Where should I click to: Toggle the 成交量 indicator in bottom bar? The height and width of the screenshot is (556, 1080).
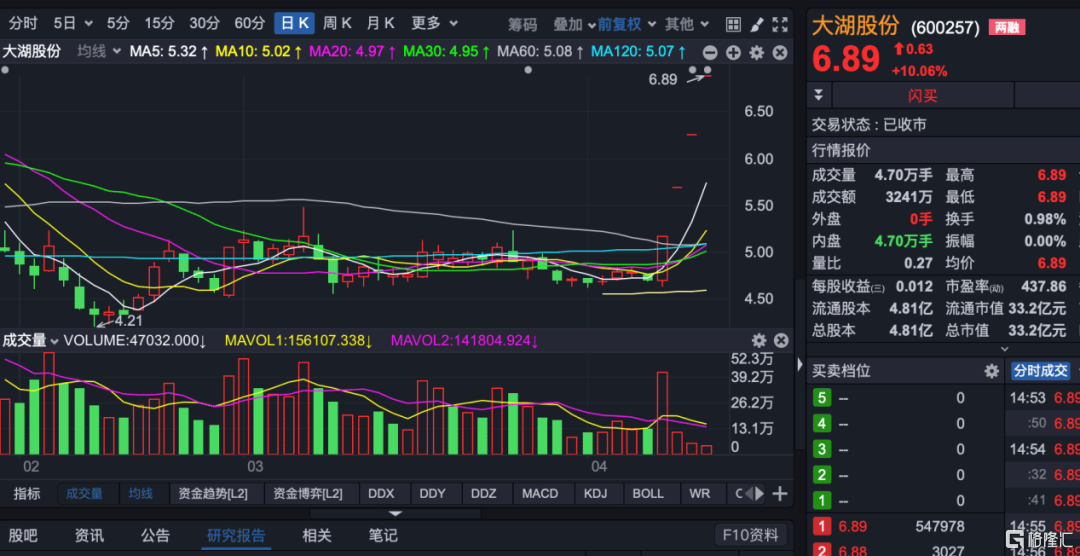click(x=84, y=493)
